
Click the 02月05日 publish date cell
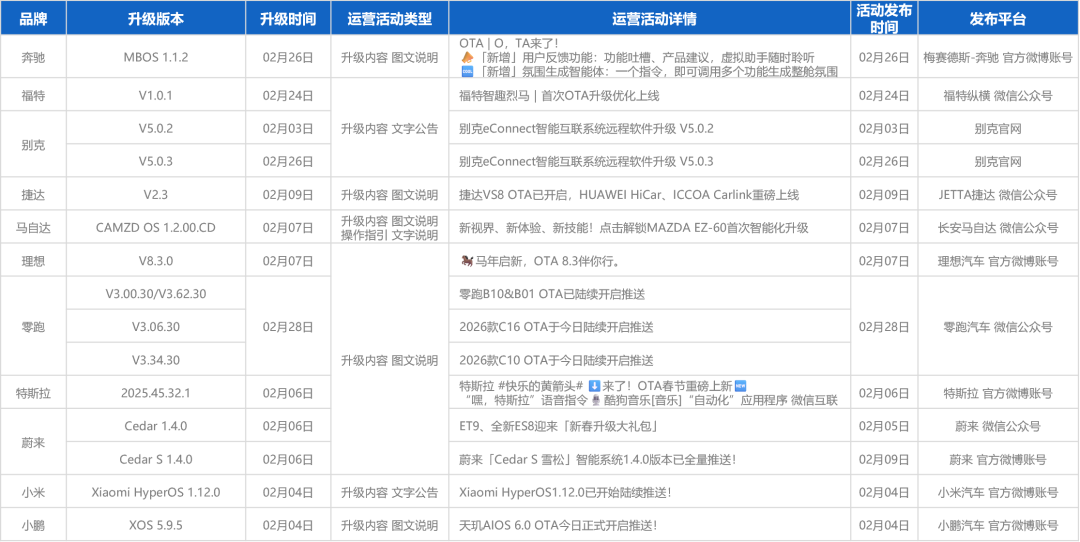pyautogui.click(x=884, y=426)
